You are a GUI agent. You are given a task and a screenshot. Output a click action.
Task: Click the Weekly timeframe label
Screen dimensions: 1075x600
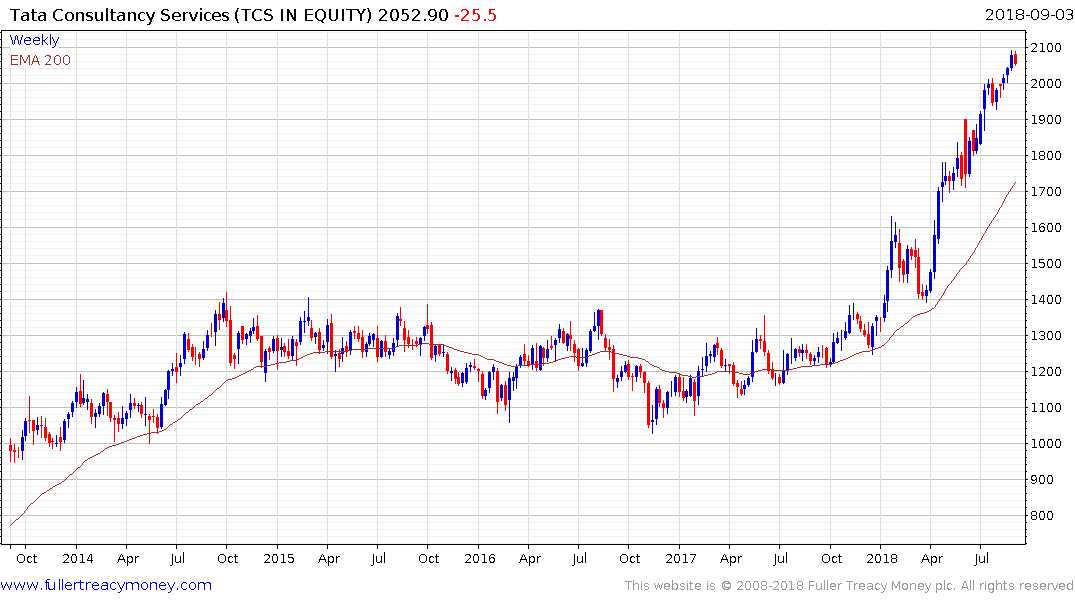click(x=34, y=40)
